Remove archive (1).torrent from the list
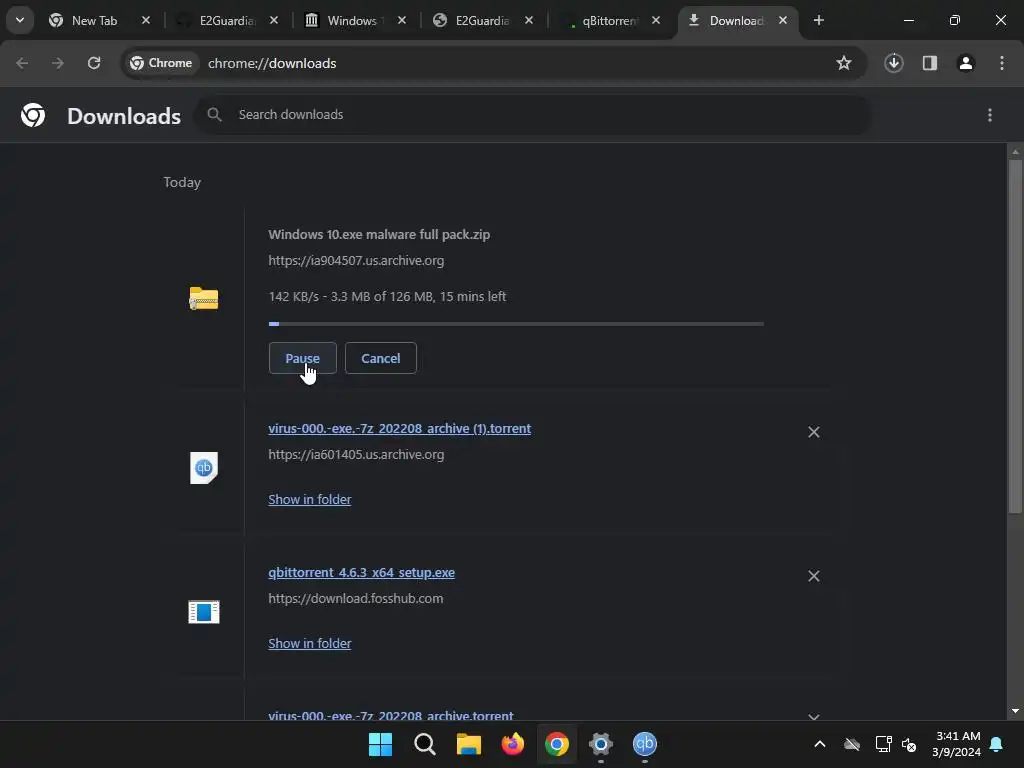Image resolution: width=1024 pixels, height=768 pixels. click(814, 432)
